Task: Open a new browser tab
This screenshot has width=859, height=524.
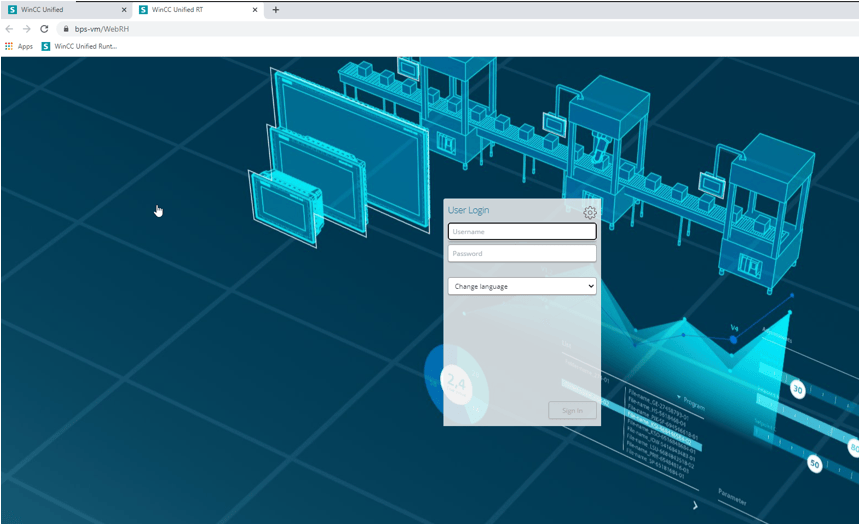Action: coord(276,10)
